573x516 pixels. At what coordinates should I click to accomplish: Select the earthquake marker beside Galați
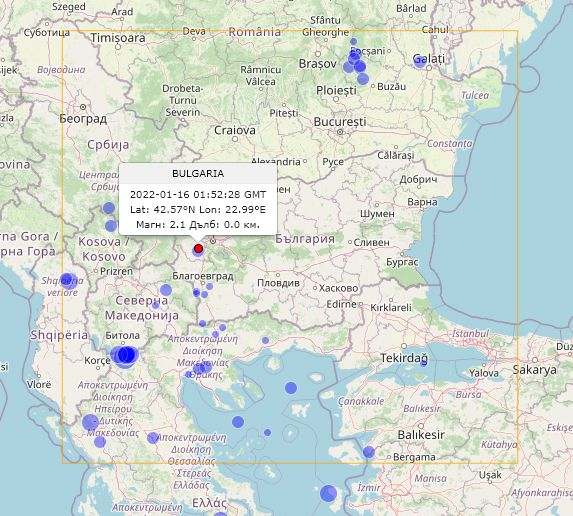tap(420, 61)
